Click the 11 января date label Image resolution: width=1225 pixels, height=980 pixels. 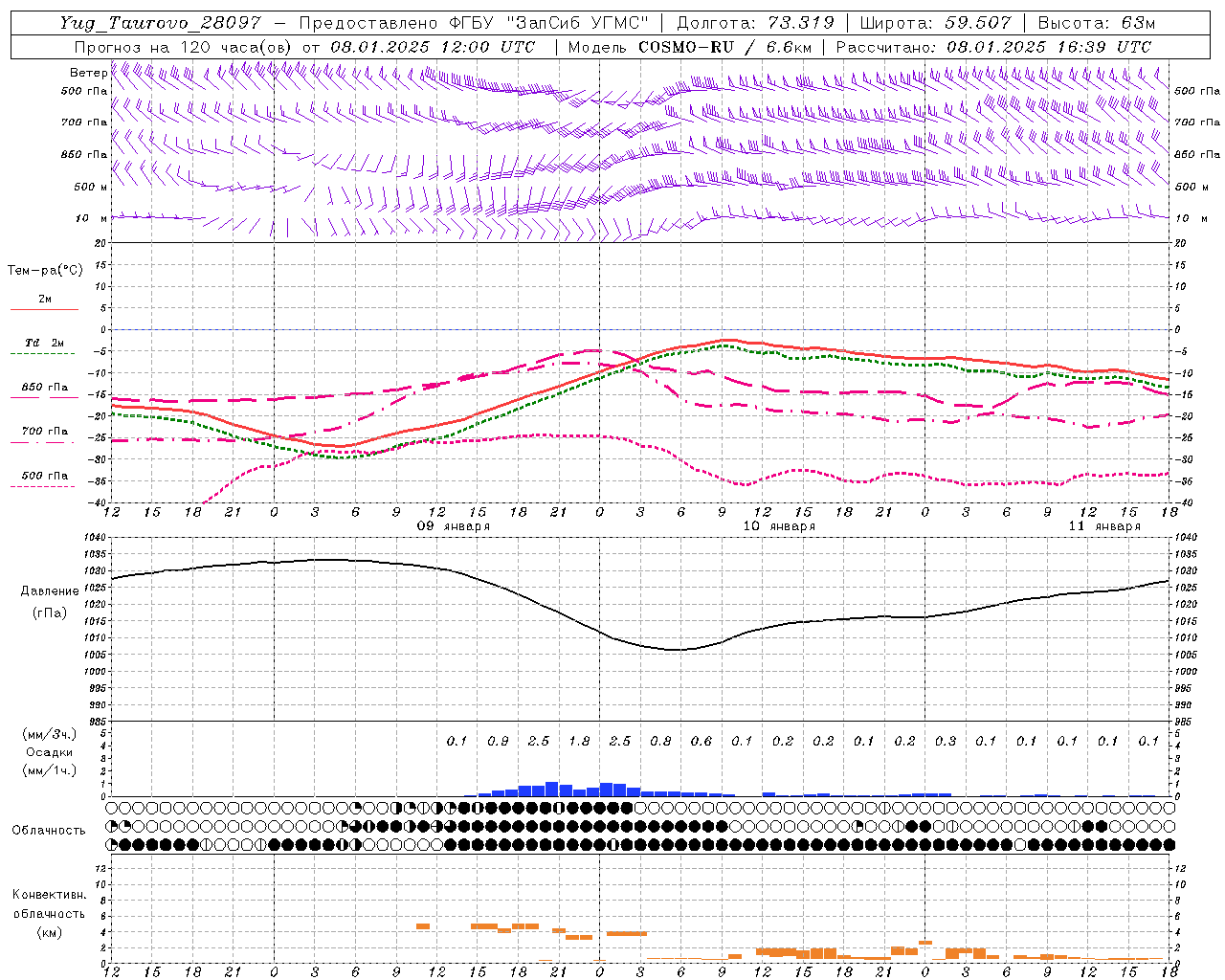pyautogui.click(x=1104, y=526)
